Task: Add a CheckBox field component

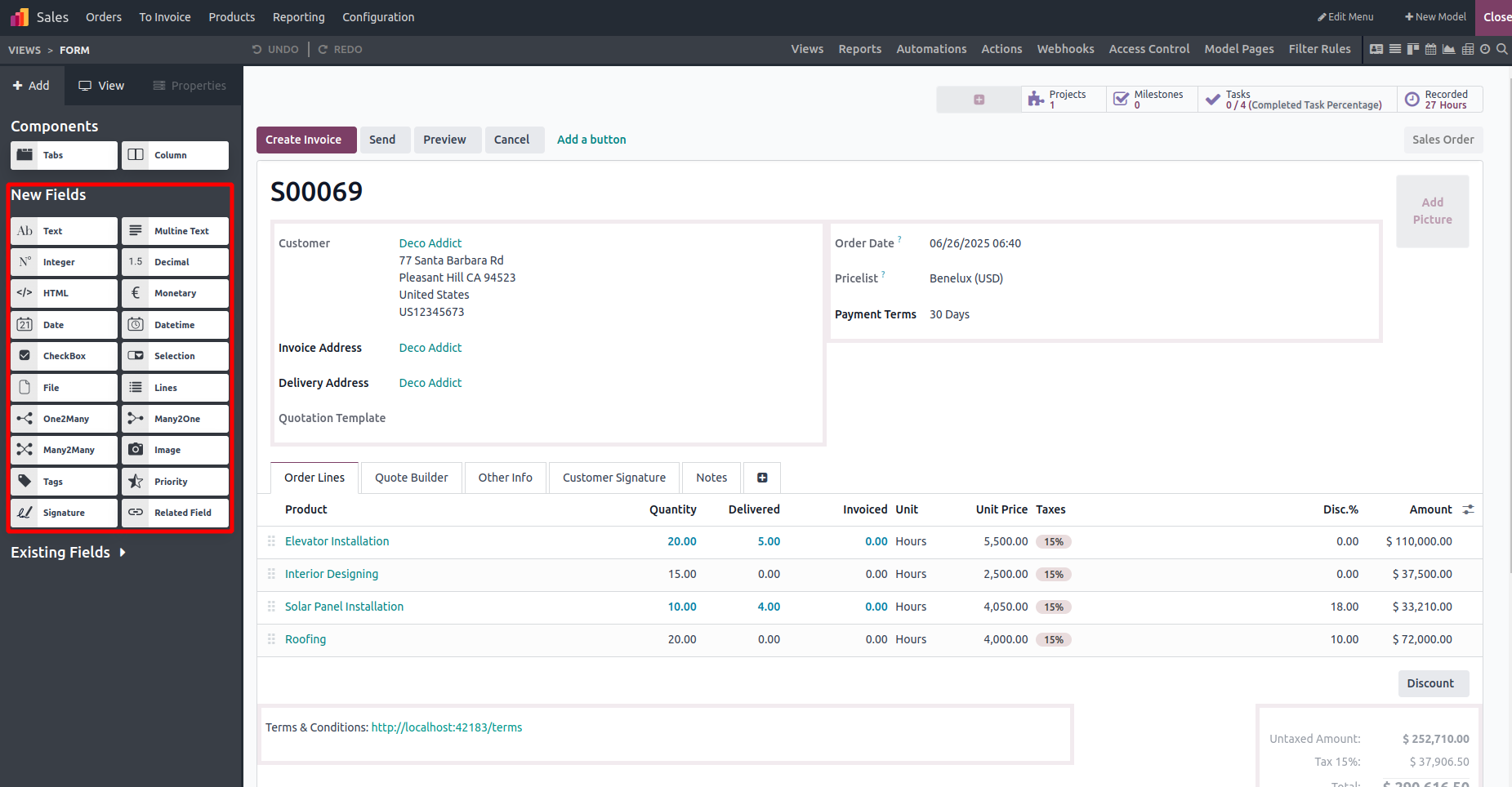Action: click(x=64, y=356)
